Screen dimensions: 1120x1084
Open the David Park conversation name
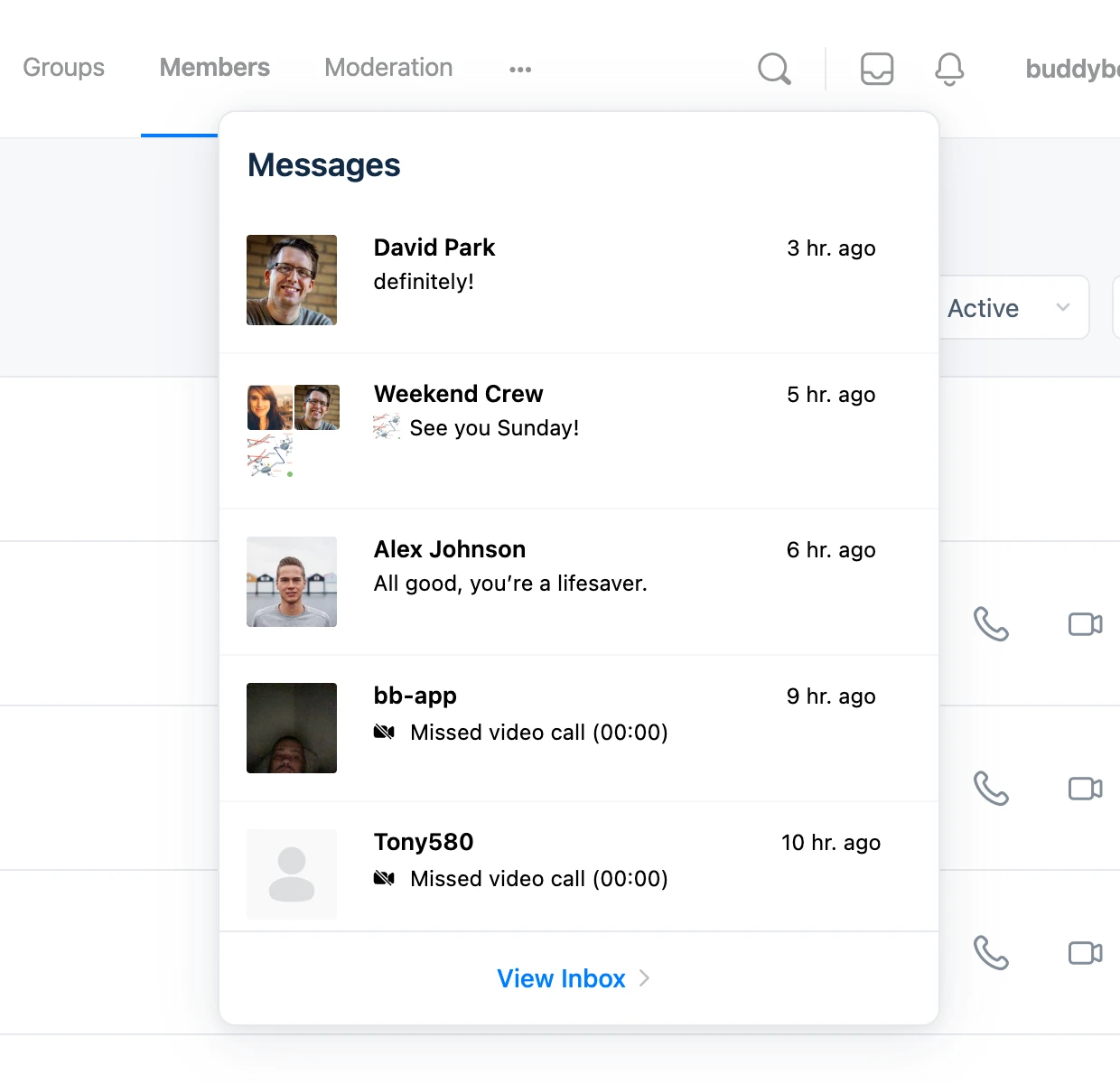pyautogui.click(x=434, y=248)
